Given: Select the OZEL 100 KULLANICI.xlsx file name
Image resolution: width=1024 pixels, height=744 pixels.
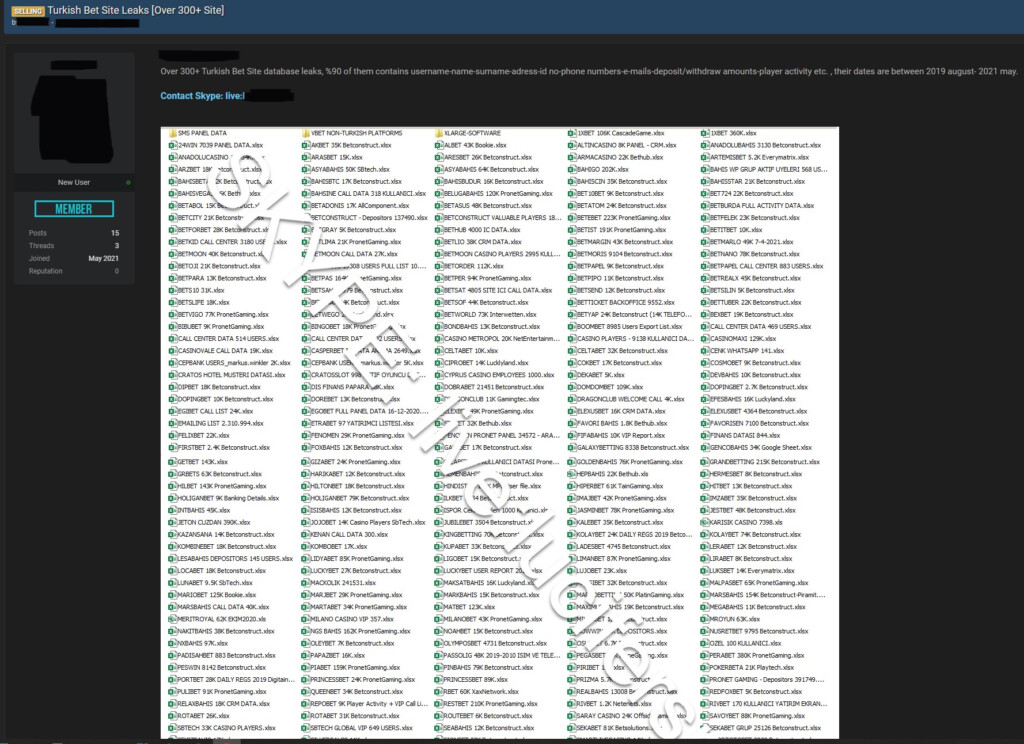Looking at the screenshot, I should (745, 643).
